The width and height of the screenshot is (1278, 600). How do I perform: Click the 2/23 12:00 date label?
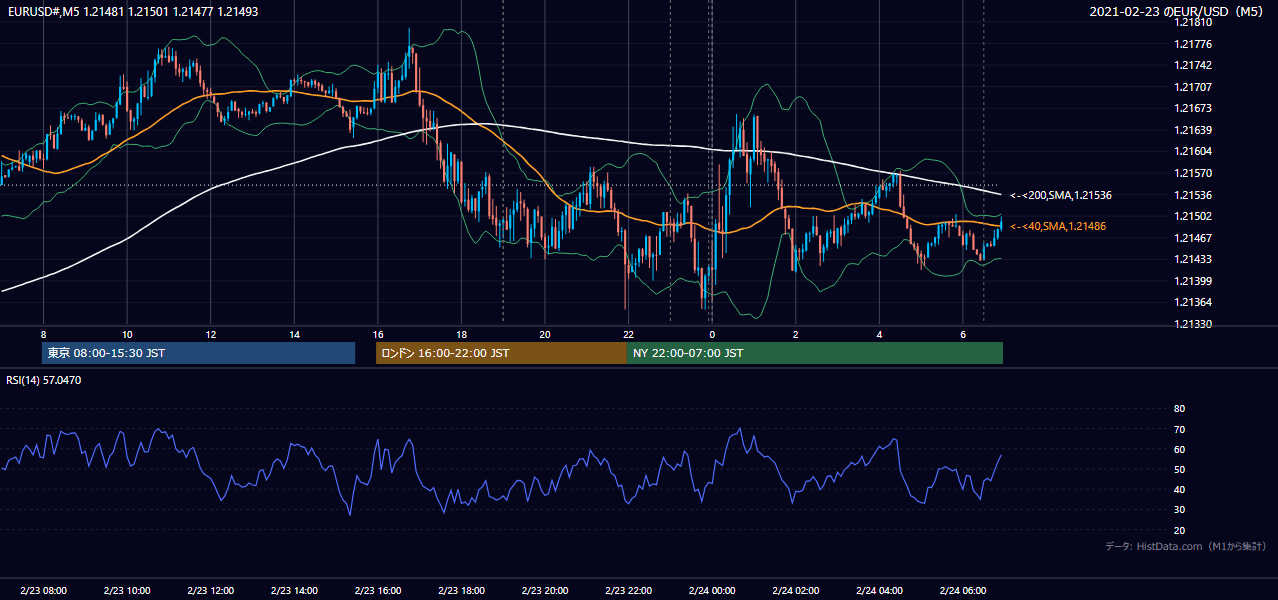pyautogui.click(x=210, y=591)
